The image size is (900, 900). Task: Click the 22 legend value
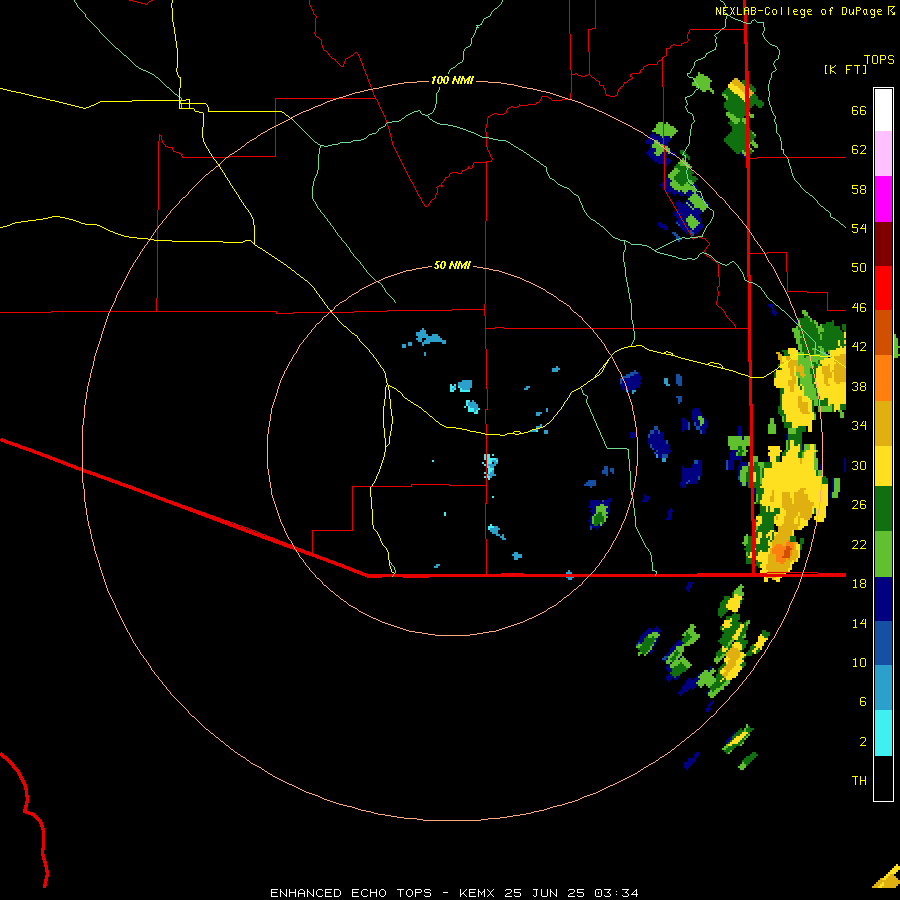(859, 544)
